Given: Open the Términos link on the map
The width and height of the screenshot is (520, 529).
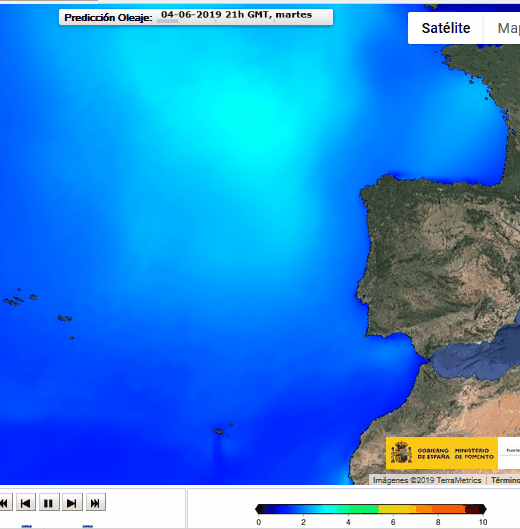Looking at the screenshot, I should click(x=504, y=480).
